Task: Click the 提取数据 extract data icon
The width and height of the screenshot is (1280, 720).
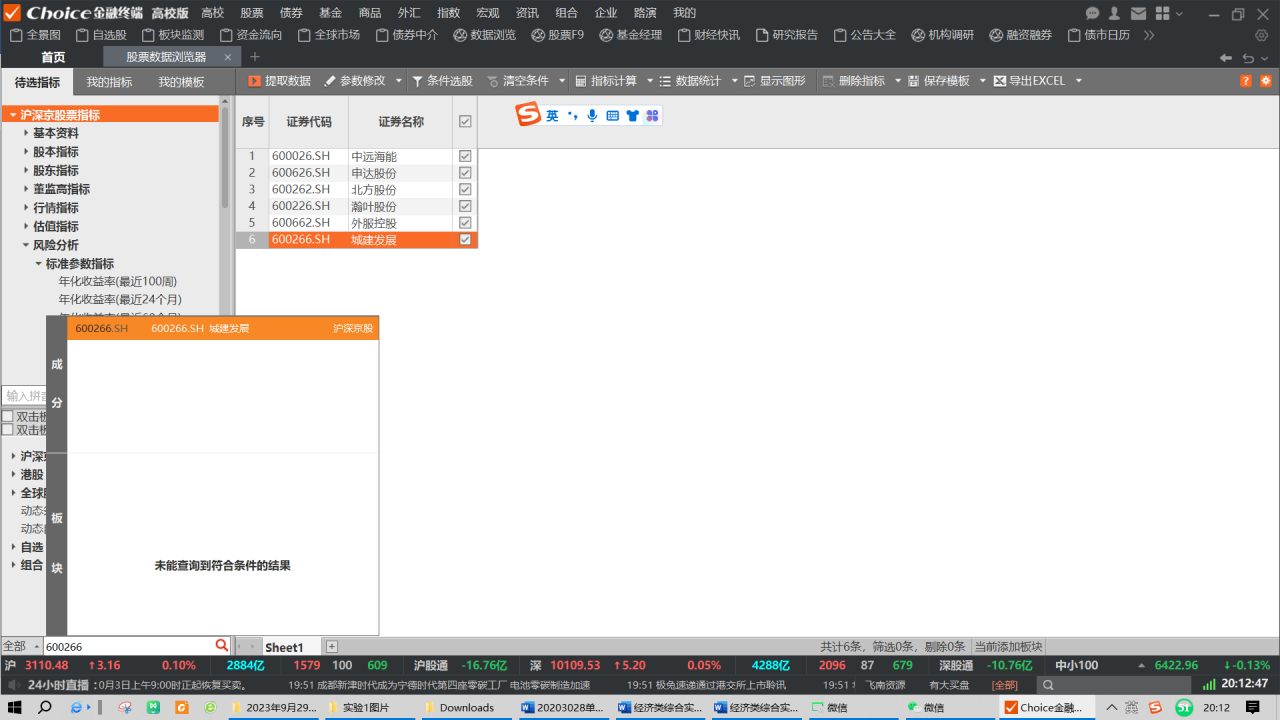Action: coord(255,81)
